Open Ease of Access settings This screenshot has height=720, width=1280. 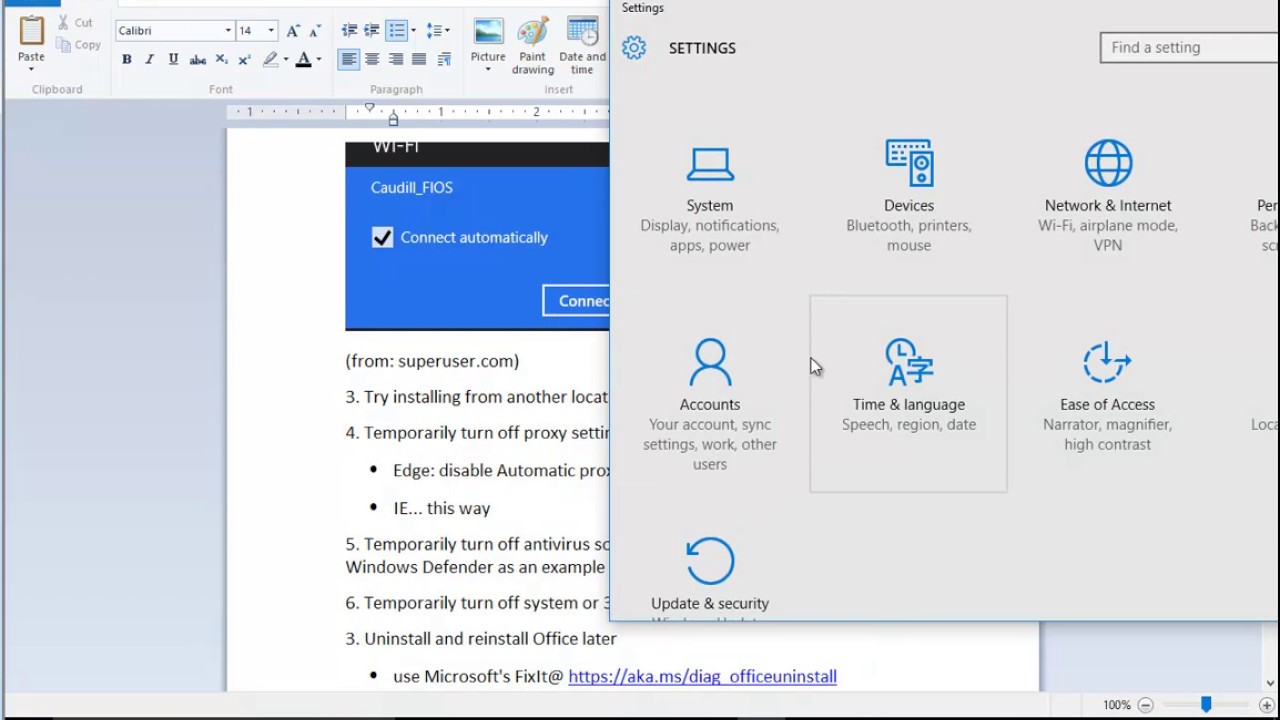coord(1107,394)
